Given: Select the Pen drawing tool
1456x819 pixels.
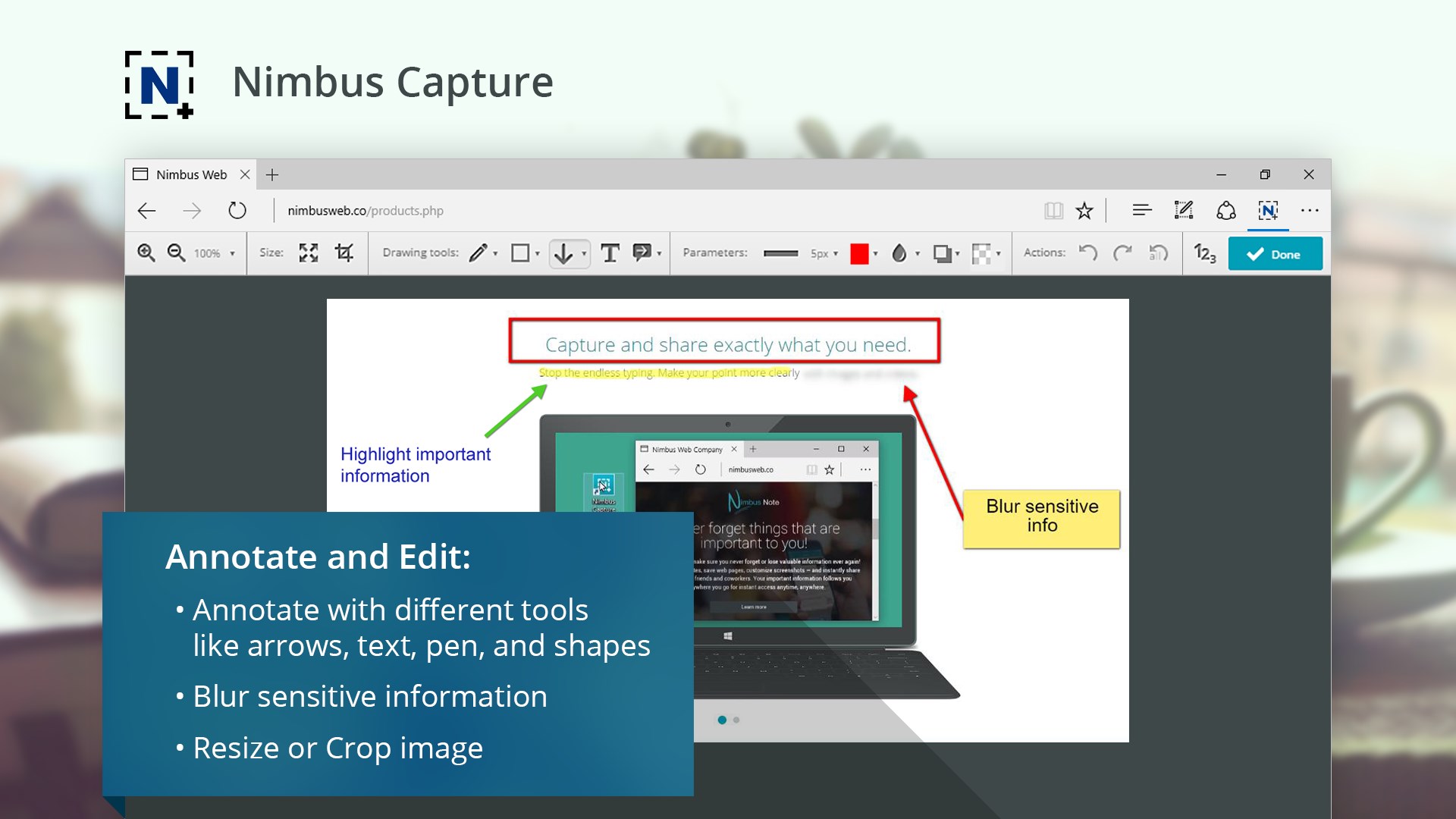Looking at the screenshot, I should pyautogui.click(x=478, y=253).
